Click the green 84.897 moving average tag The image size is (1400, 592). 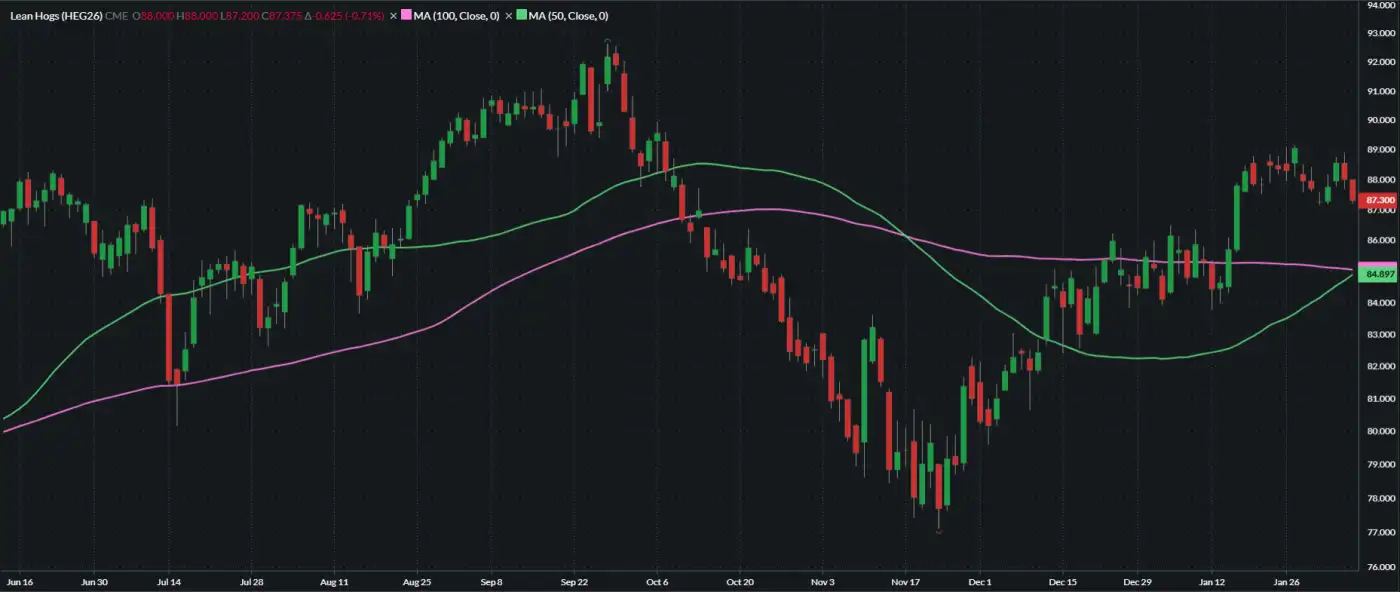(1379, 273)
